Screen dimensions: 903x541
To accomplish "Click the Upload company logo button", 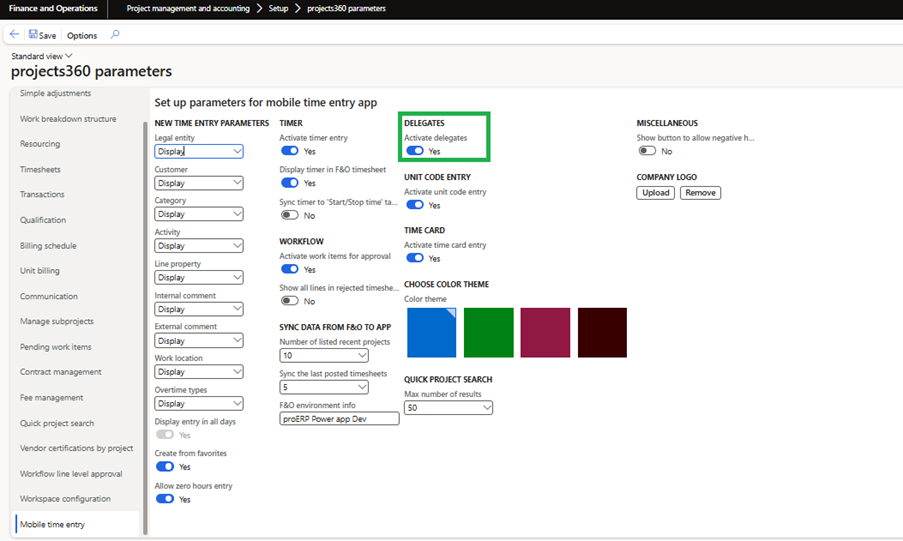I will point(655,193).
